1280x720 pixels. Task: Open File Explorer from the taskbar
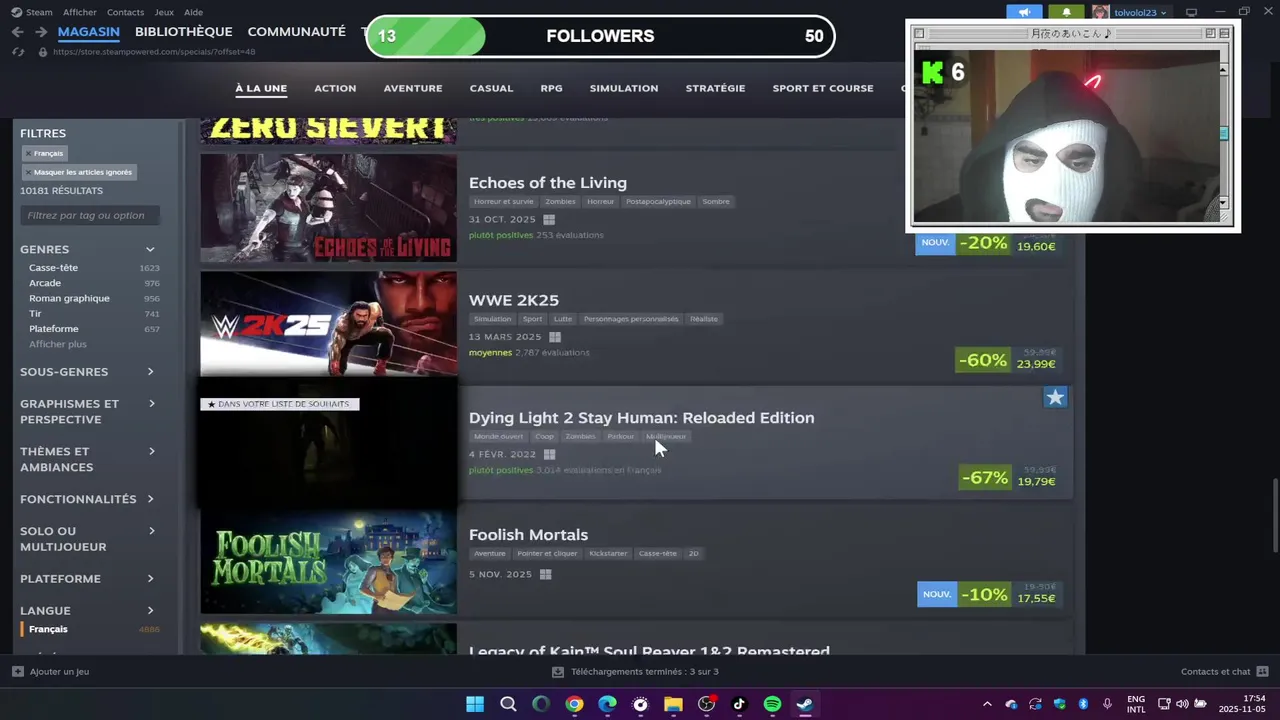(673, 704)
